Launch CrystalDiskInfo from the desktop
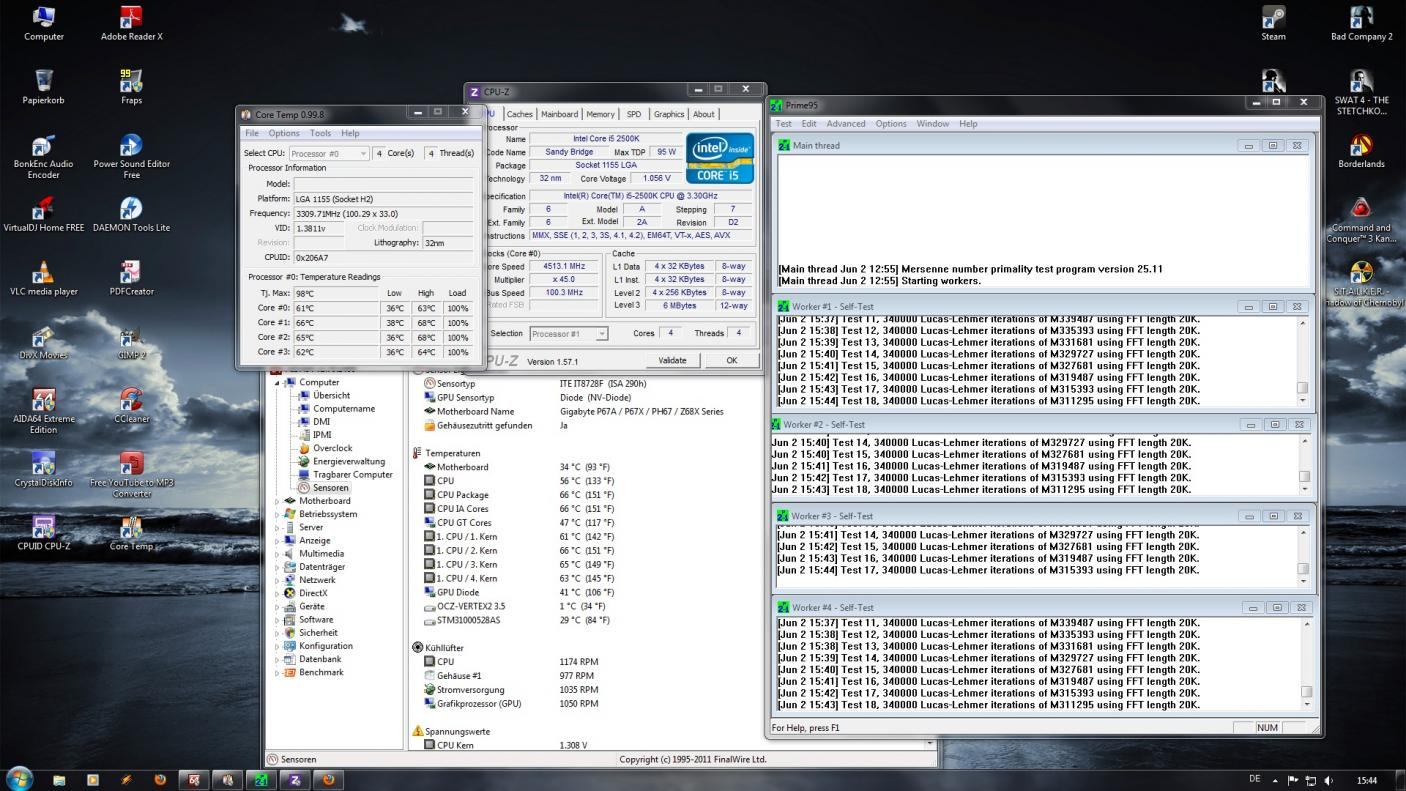 click(43, 470)
